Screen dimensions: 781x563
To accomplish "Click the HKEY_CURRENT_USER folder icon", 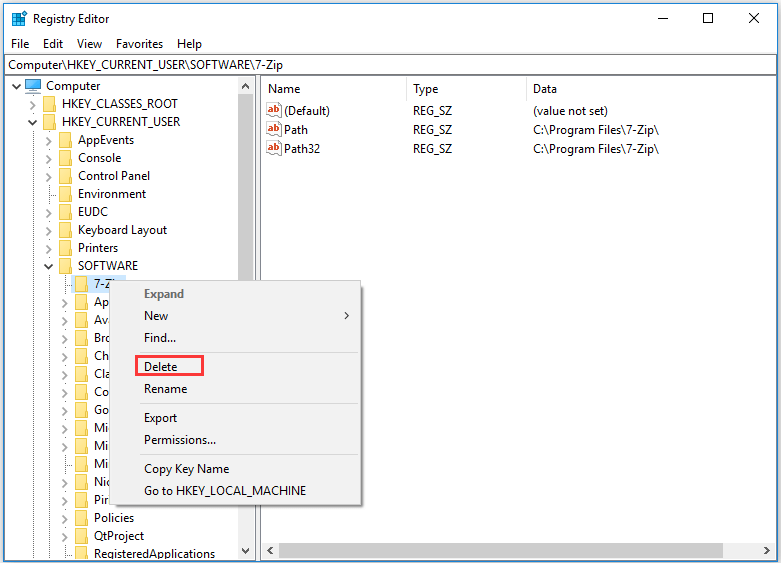I will point(49,122).
